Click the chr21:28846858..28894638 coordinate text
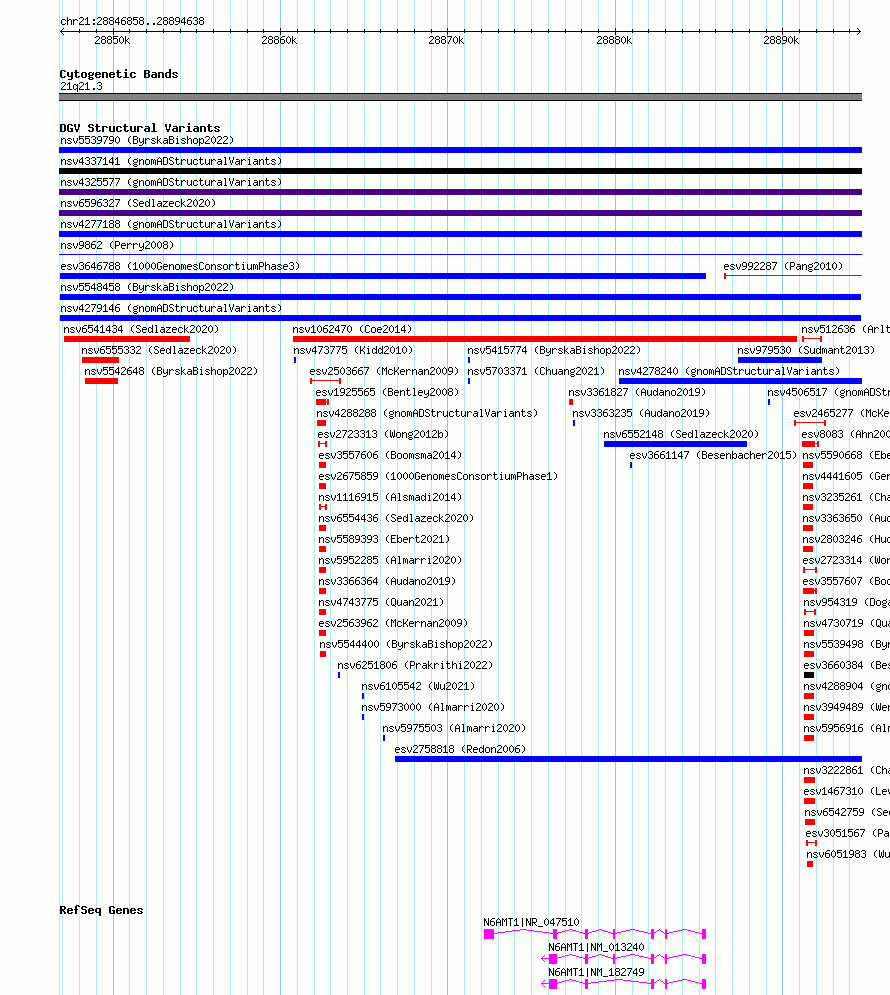The image size is (890, 995). (x=132, y=21)
